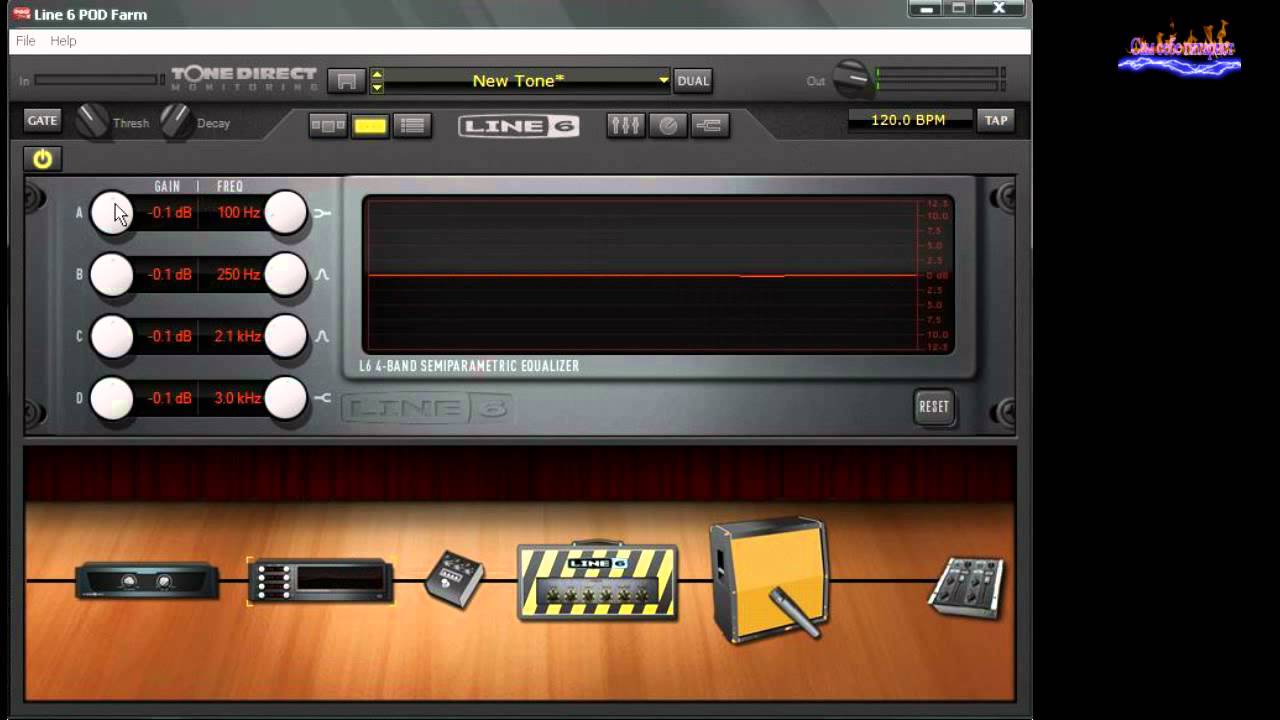This screenshot has height=720, width=1280.
Task: Click the 120.0 BPM tempo field
Action: pos(909,120)
